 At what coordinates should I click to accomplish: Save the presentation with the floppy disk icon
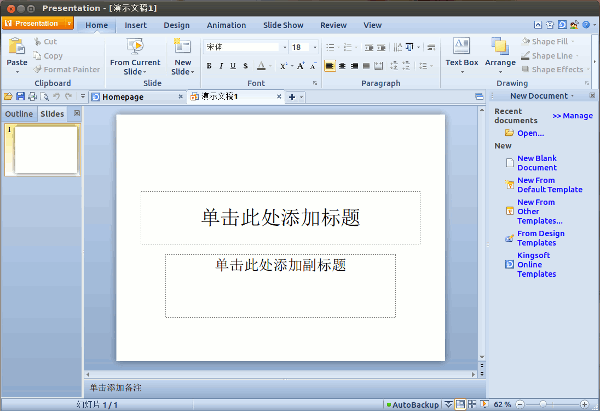(20, 97)
